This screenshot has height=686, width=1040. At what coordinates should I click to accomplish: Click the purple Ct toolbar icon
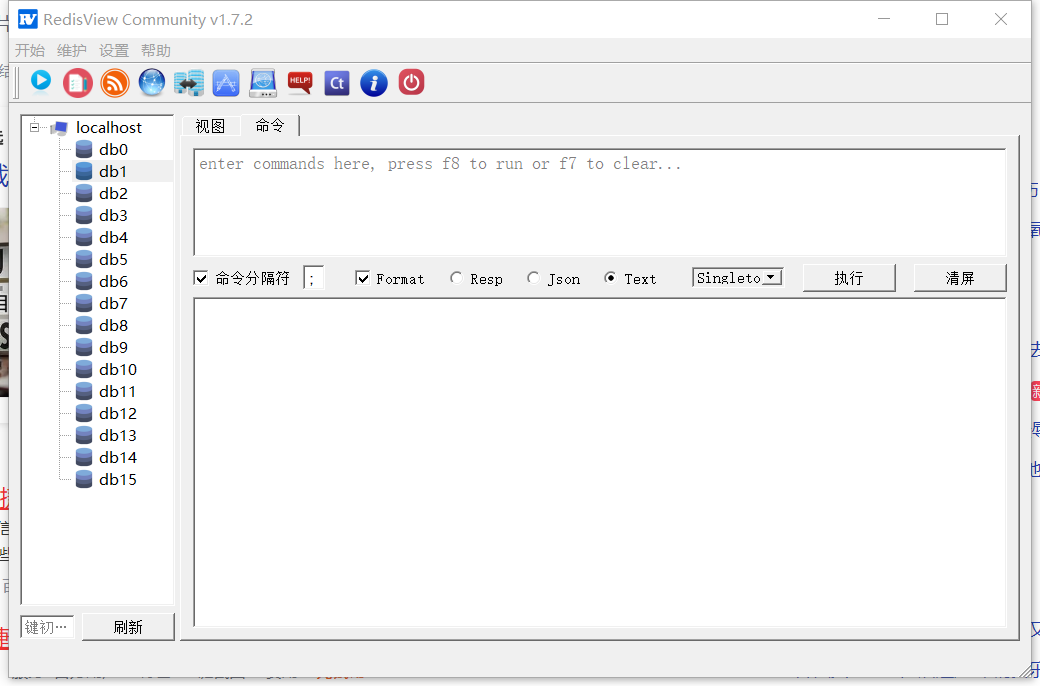337,83
